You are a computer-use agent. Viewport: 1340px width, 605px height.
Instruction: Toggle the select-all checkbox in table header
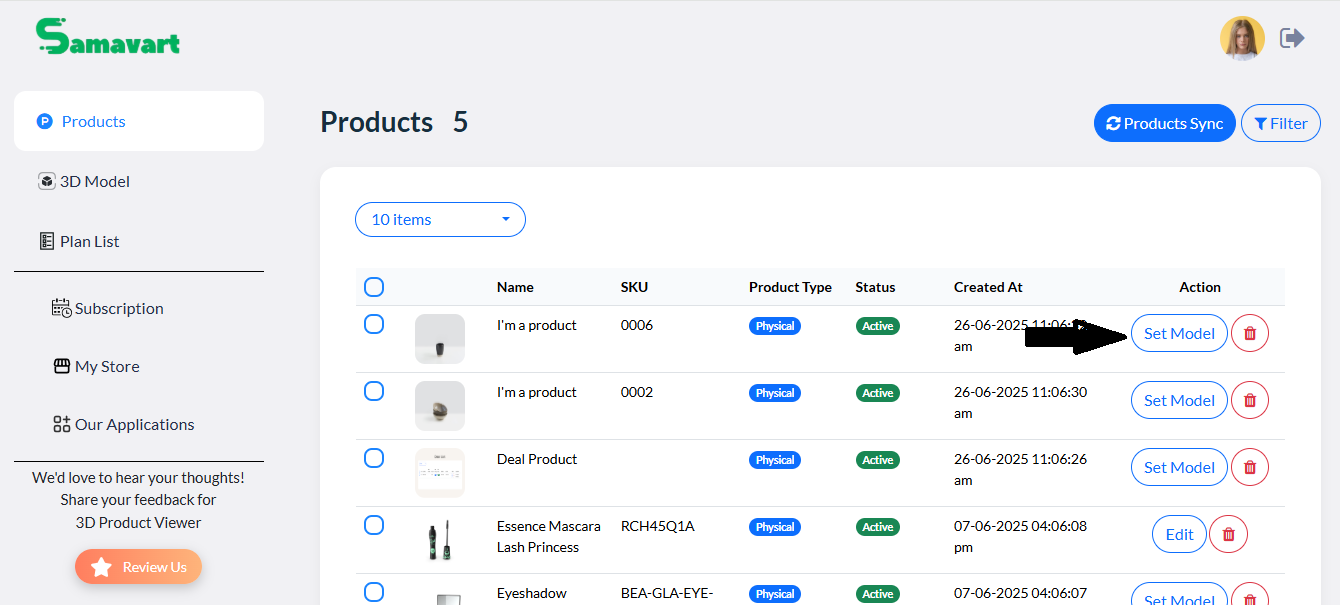(x=374, y=287)
